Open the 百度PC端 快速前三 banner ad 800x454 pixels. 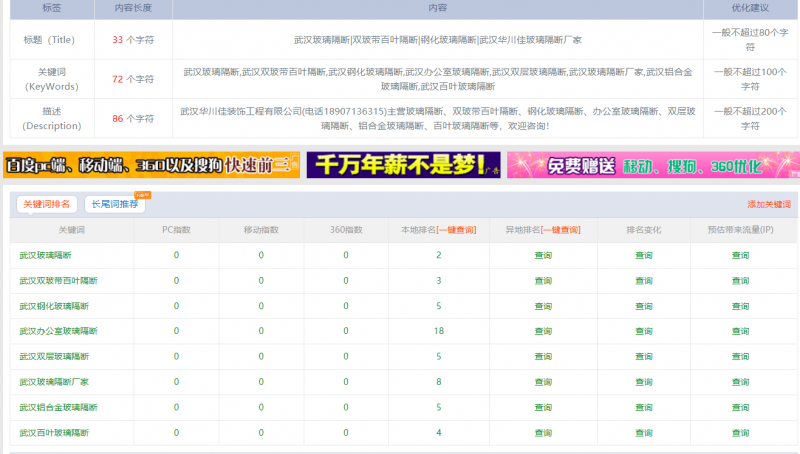point(151,165)
